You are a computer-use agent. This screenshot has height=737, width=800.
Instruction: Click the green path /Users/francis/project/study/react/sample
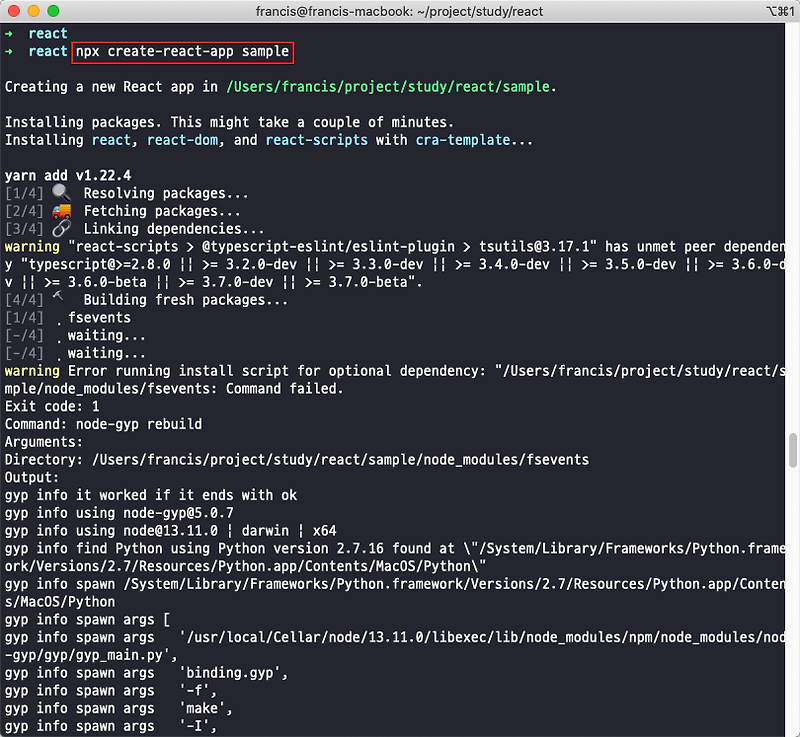coord(388,87)
